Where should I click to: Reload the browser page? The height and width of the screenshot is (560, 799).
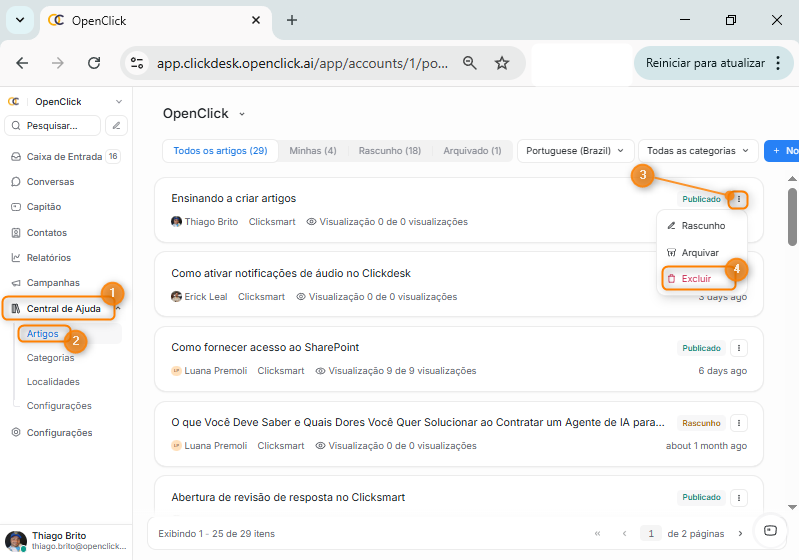(94, 63)
